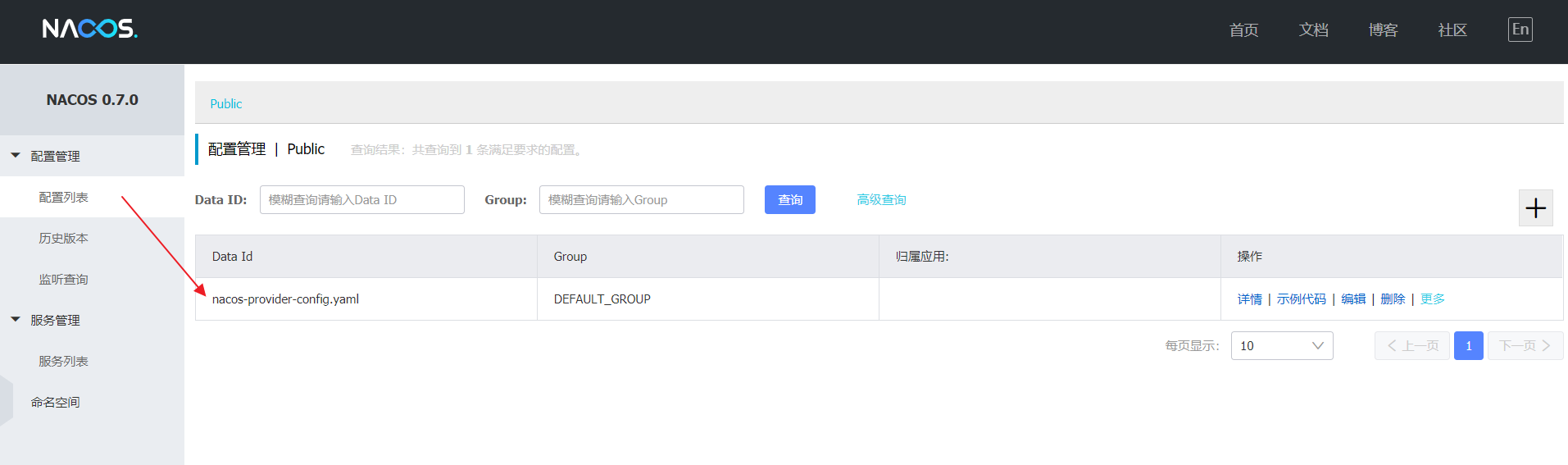Click the plus icon to create configuration

pos(1535,207)
